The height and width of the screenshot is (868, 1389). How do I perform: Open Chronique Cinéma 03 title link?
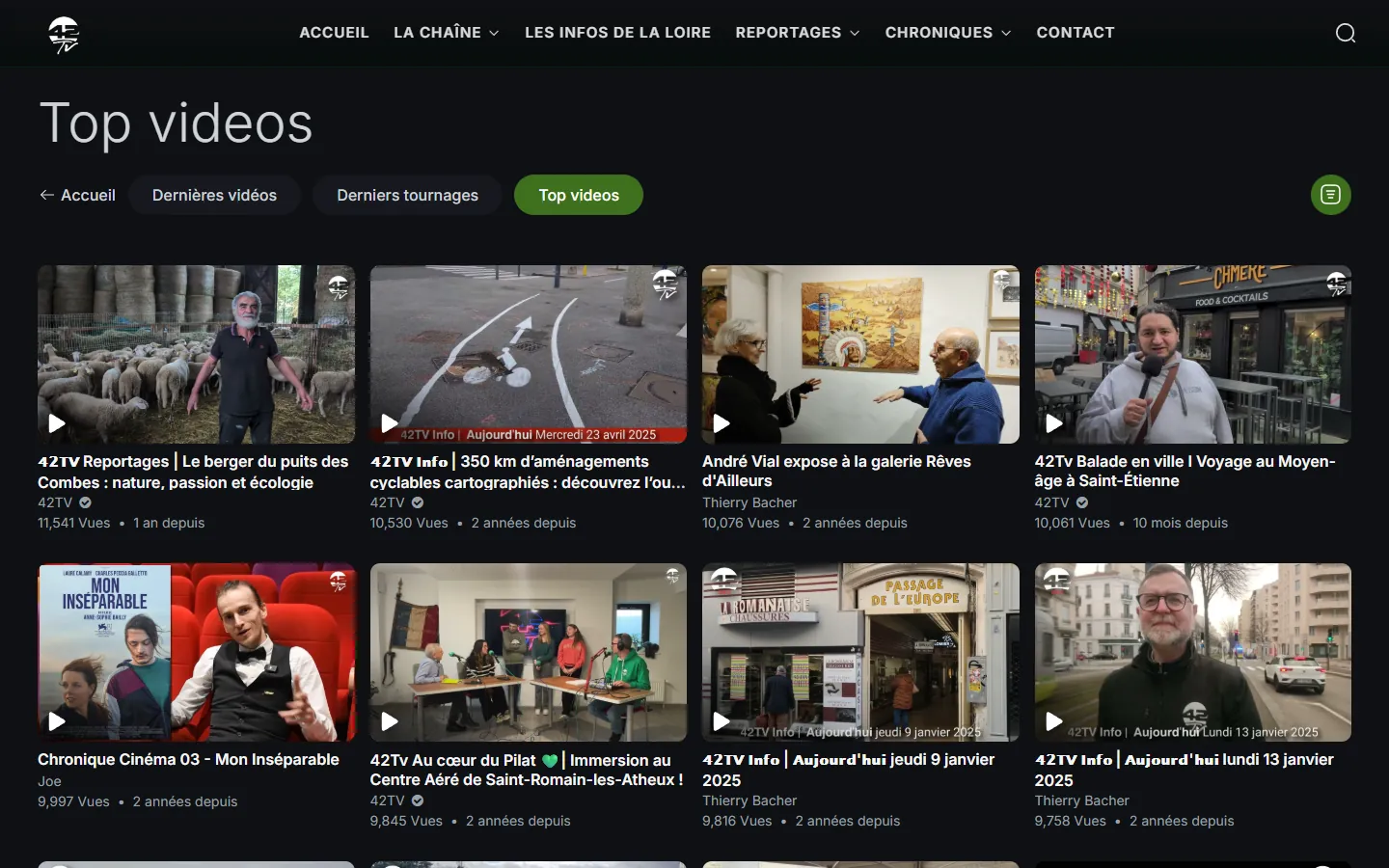(188, 759)
